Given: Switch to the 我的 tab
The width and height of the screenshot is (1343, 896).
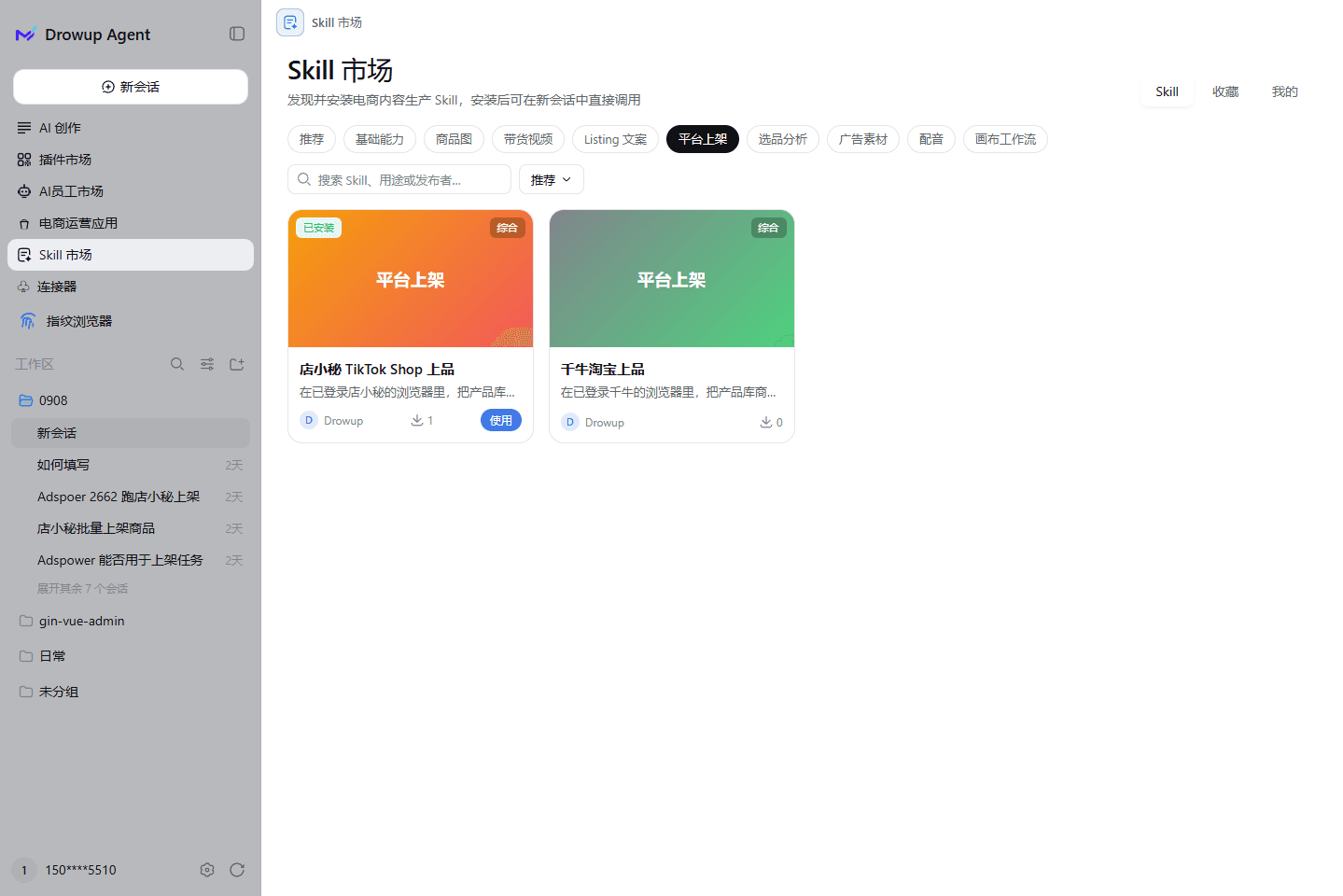Looking at the screenshot, I should [1285, 91].
